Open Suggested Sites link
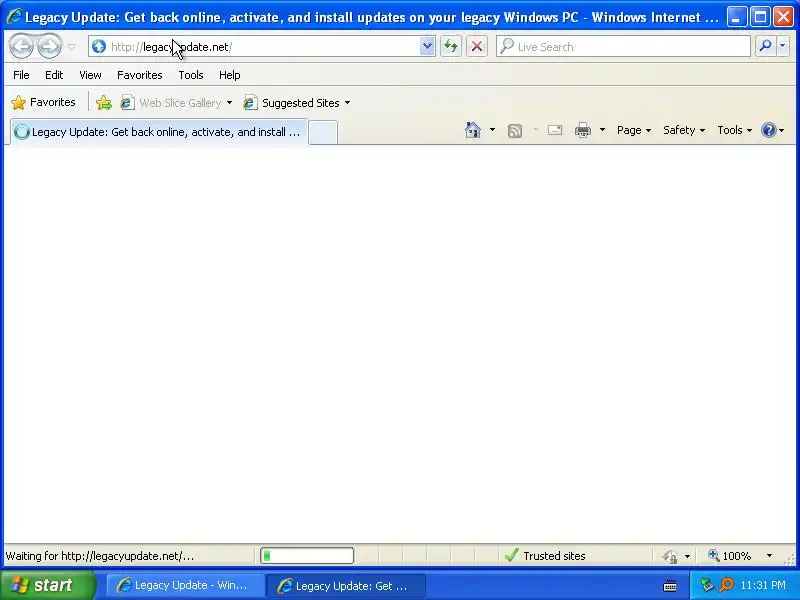The width and height of the screenshot is (800, 600). [x=291, y=103]
